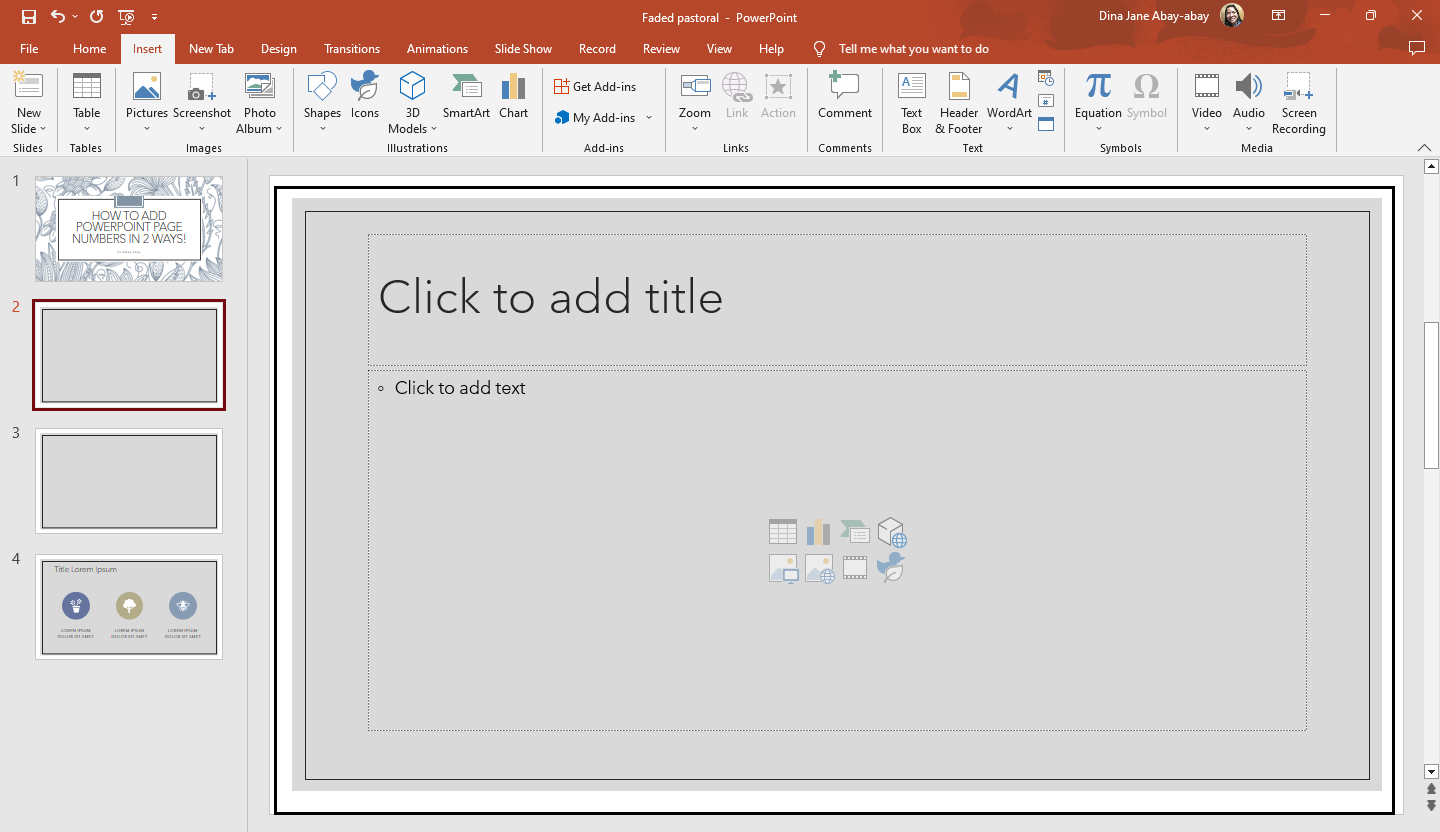This screenshot has height=832, width=1440.
Task: Use Tell me what you want to do
Action: pos(913,48)
